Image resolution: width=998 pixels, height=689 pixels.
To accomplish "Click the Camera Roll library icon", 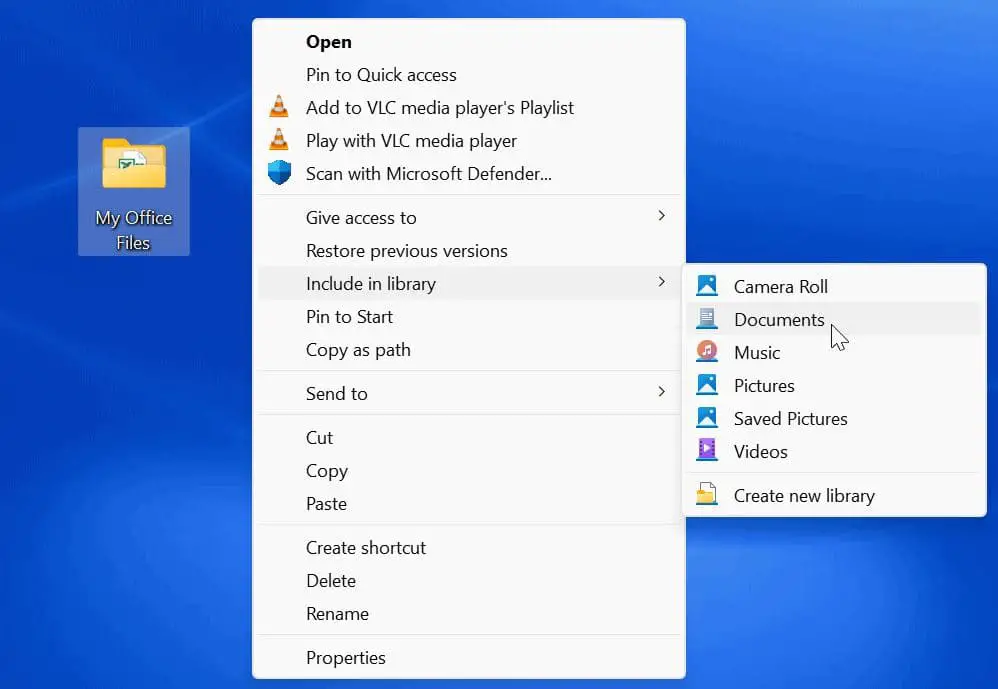I will coord(706,286).
